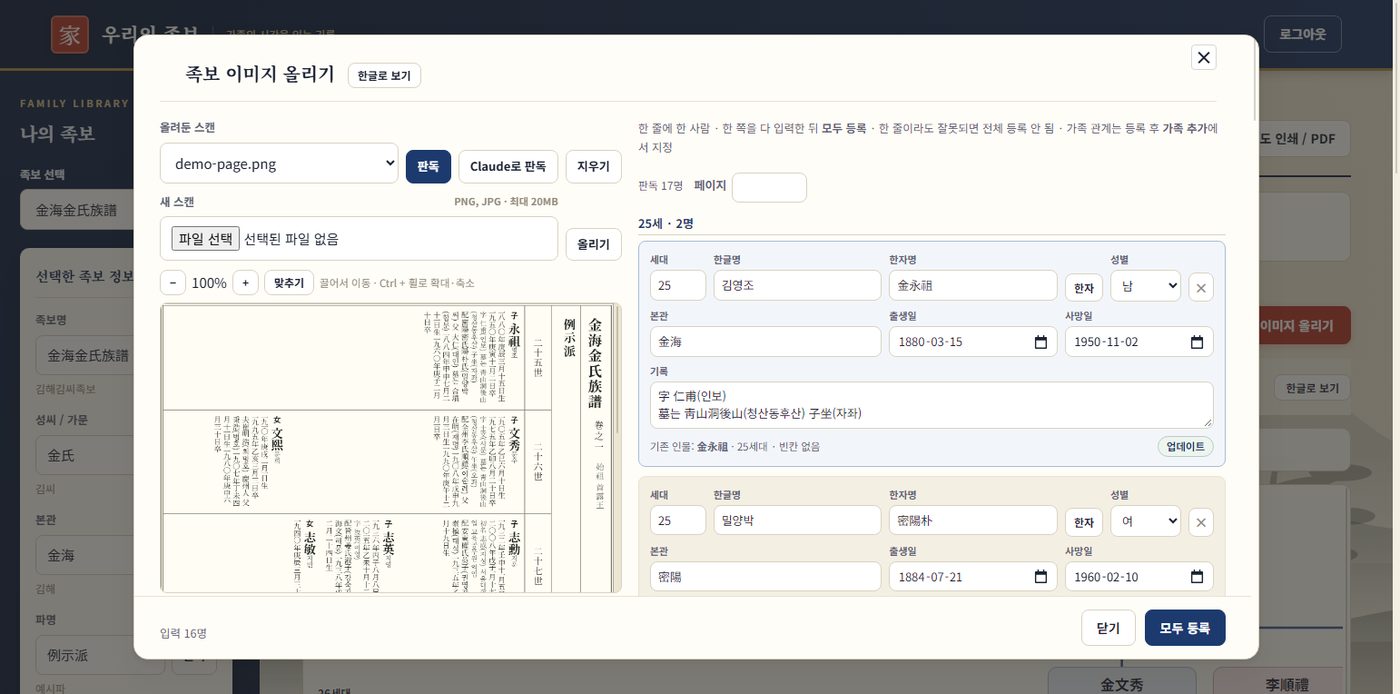
Task: Click the 업데이트 badge button
Action: point(1185,446)
